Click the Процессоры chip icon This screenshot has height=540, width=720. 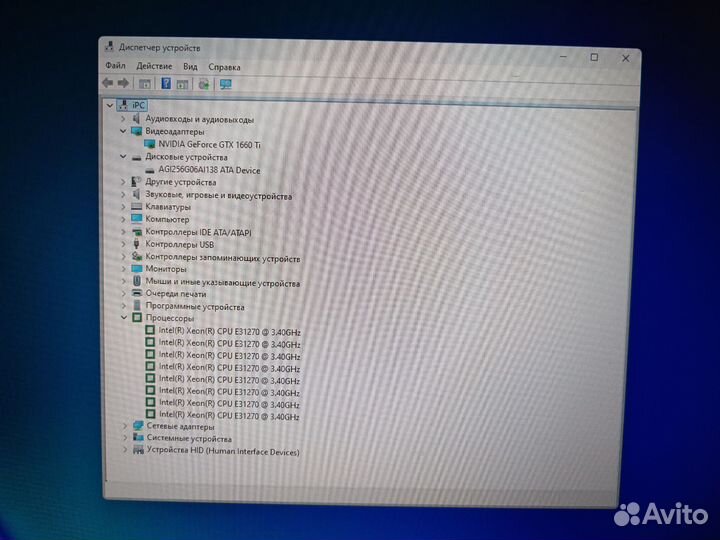(137, 317)
